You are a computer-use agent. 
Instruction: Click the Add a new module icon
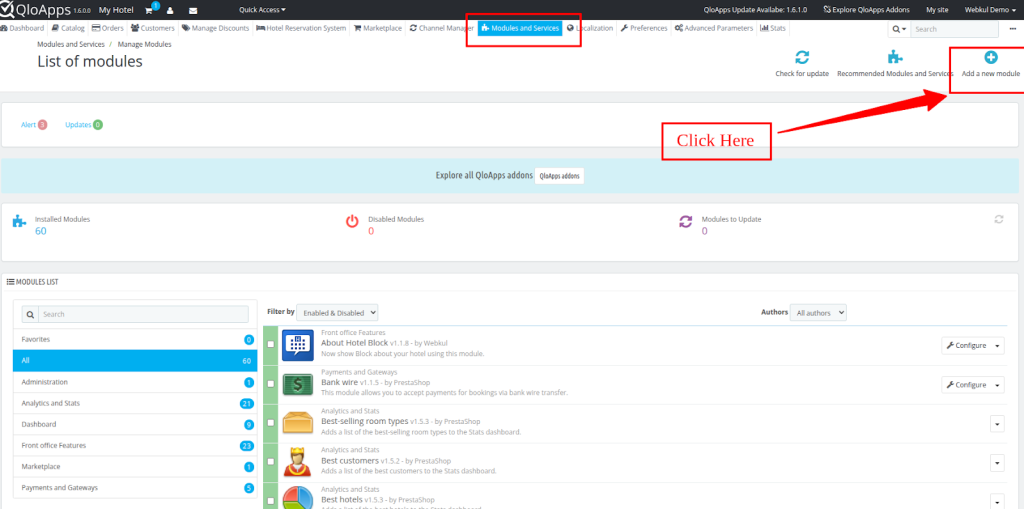click(990, 58)
